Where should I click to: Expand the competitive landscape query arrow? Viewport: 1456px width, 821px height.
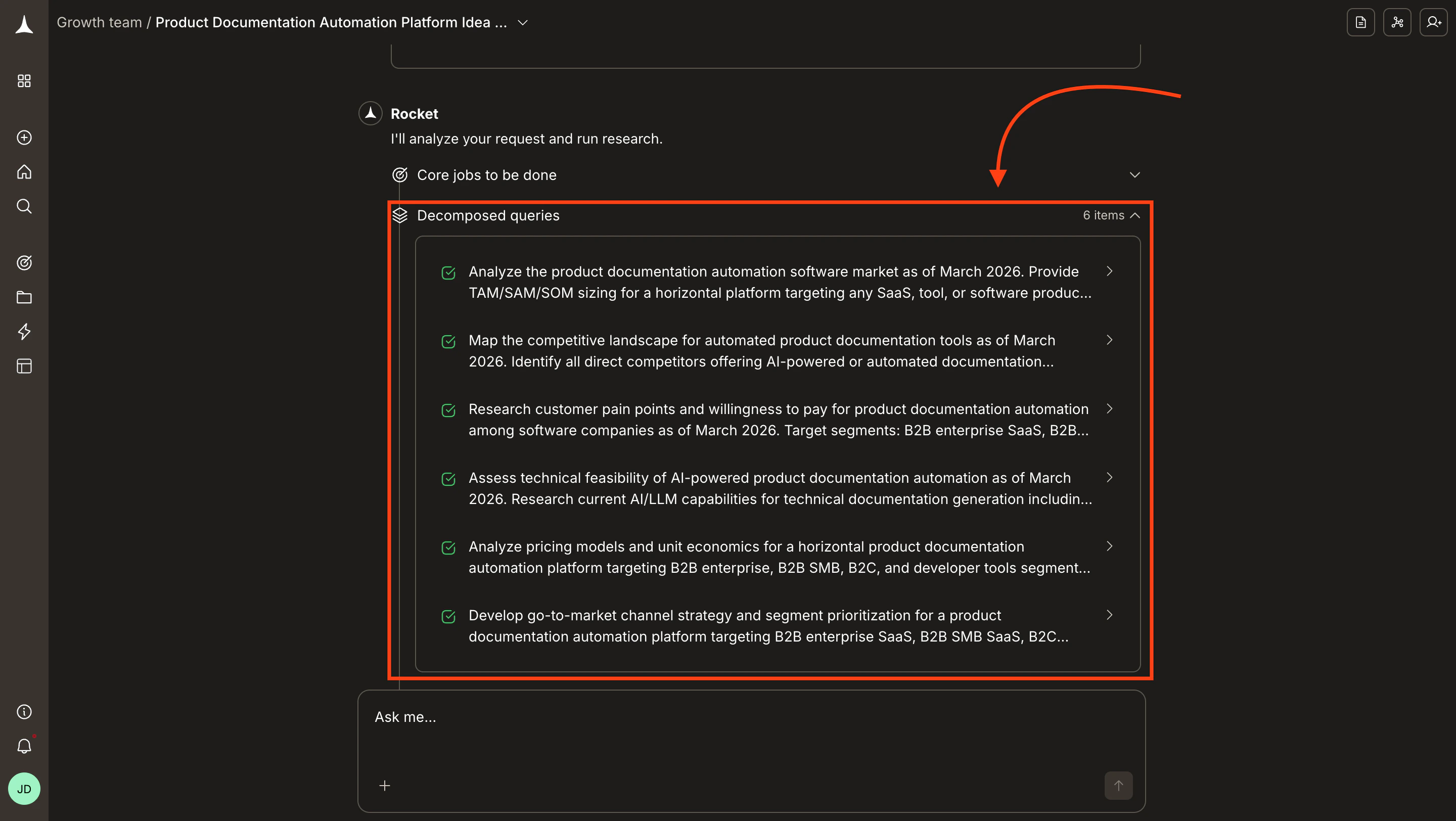1109,340
